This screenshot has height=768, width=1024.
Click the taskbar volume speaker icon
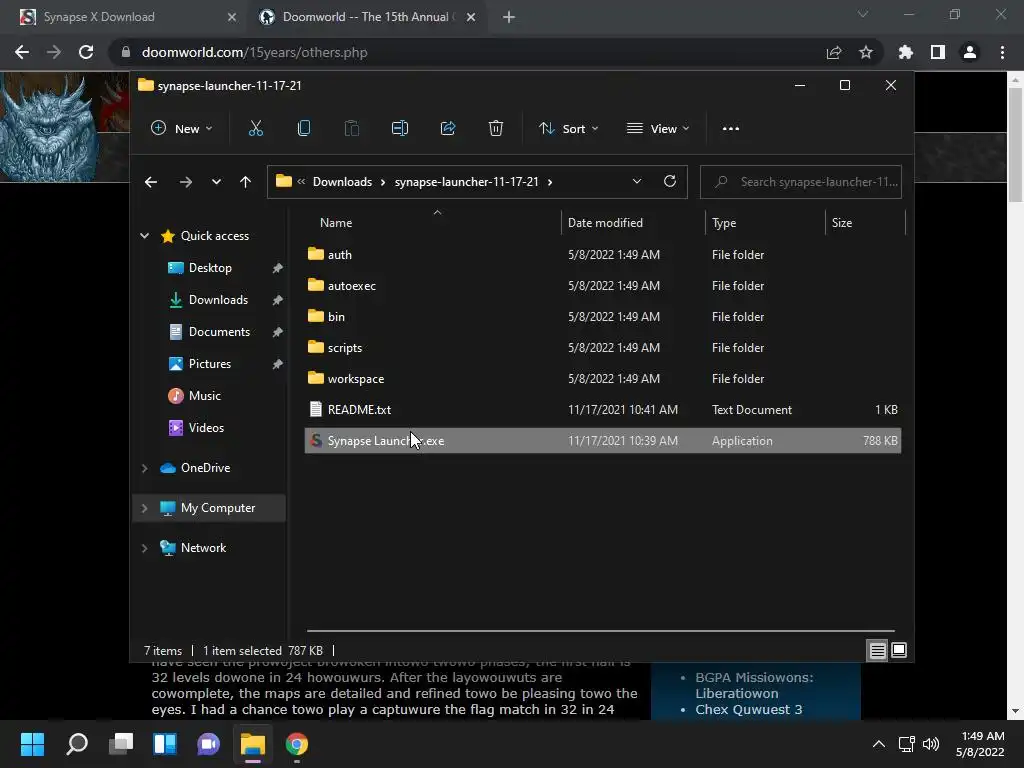(931, 744)
